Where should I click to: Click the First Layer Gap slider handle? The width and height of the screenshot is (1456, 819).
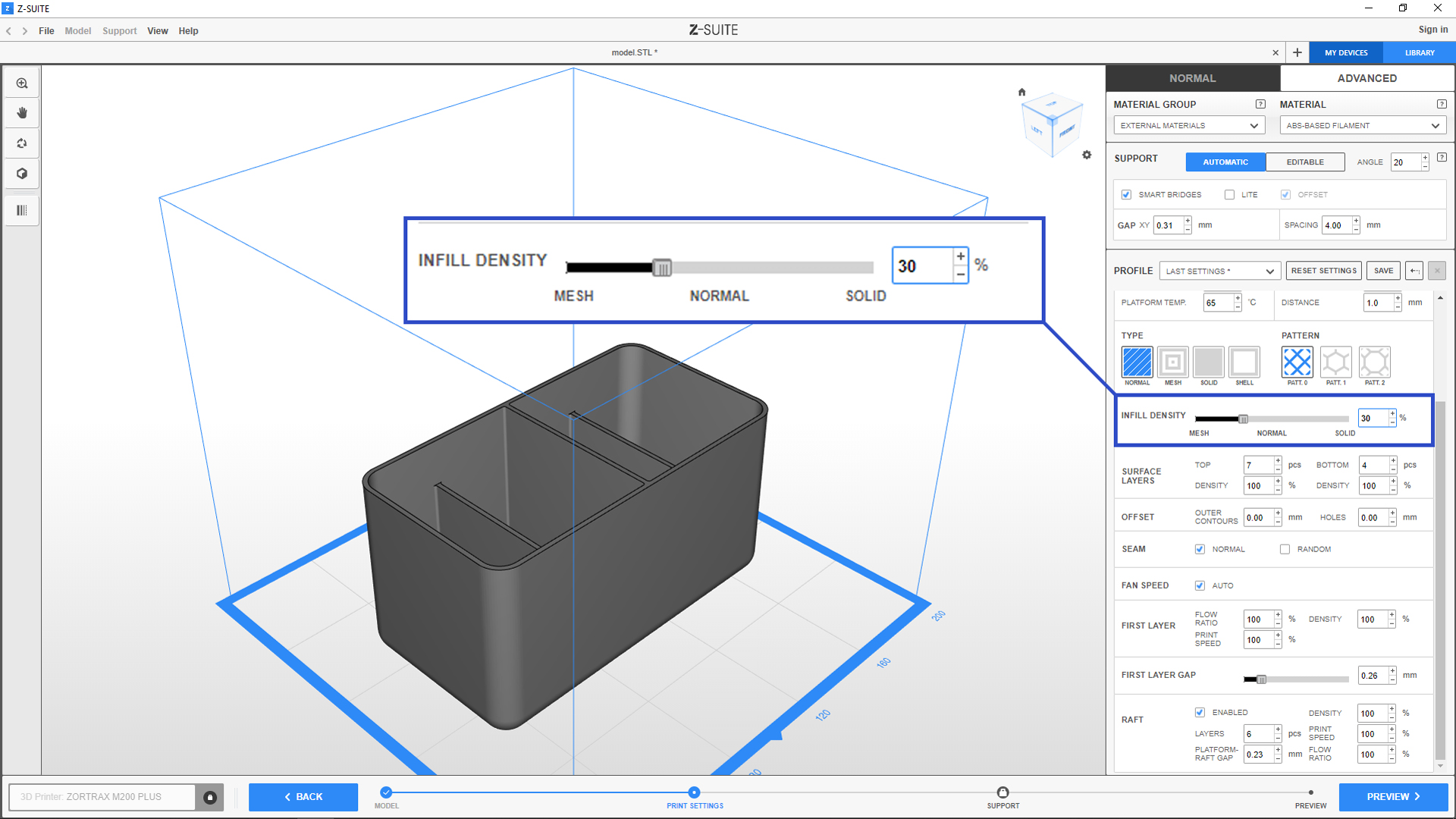pyautogui.click(x=1261, y=679)
